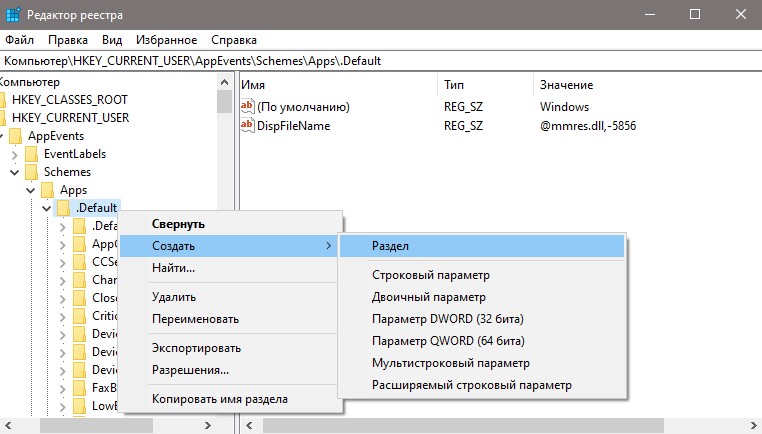Collapse the Schemes key
Screen dimensions: 762x434
(x=15, y=173)
